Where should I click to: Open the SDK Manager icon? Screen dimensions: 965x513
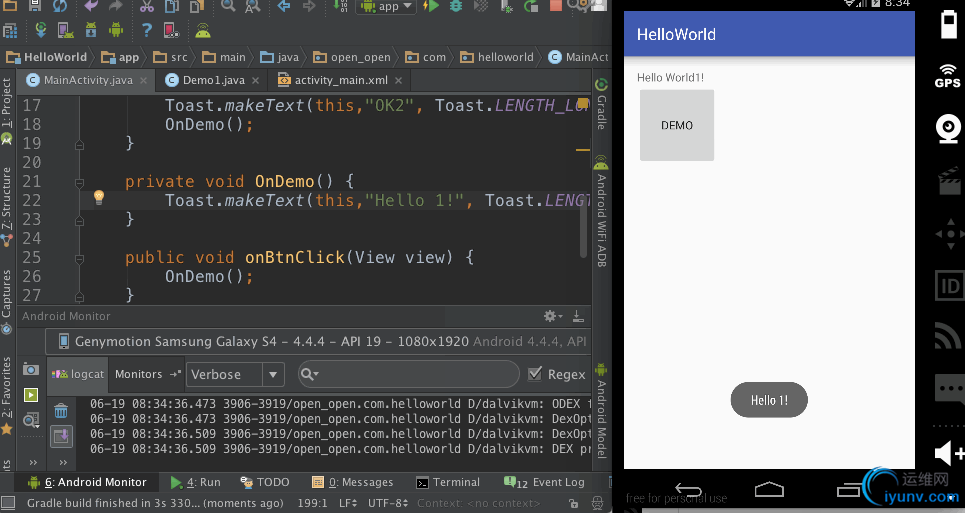(x=90, y=30)
